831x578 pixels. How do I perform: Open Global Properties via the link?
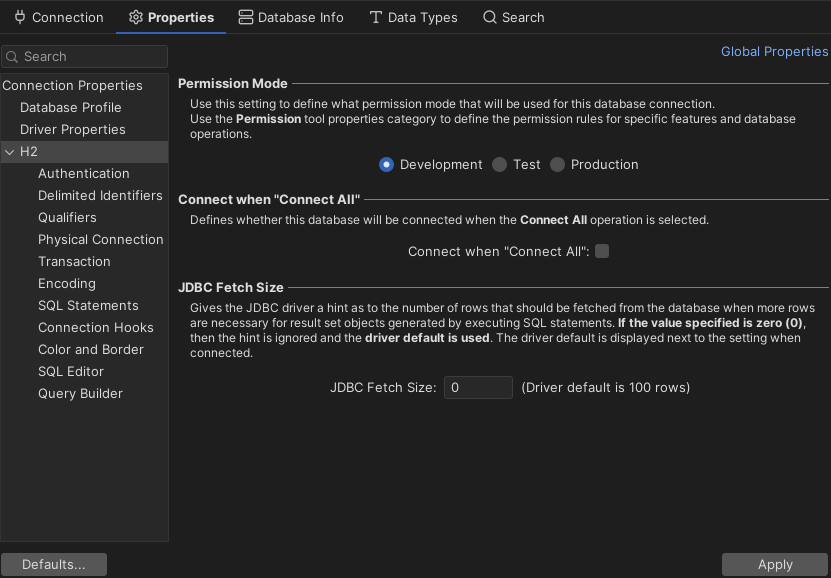pos(774,51)
